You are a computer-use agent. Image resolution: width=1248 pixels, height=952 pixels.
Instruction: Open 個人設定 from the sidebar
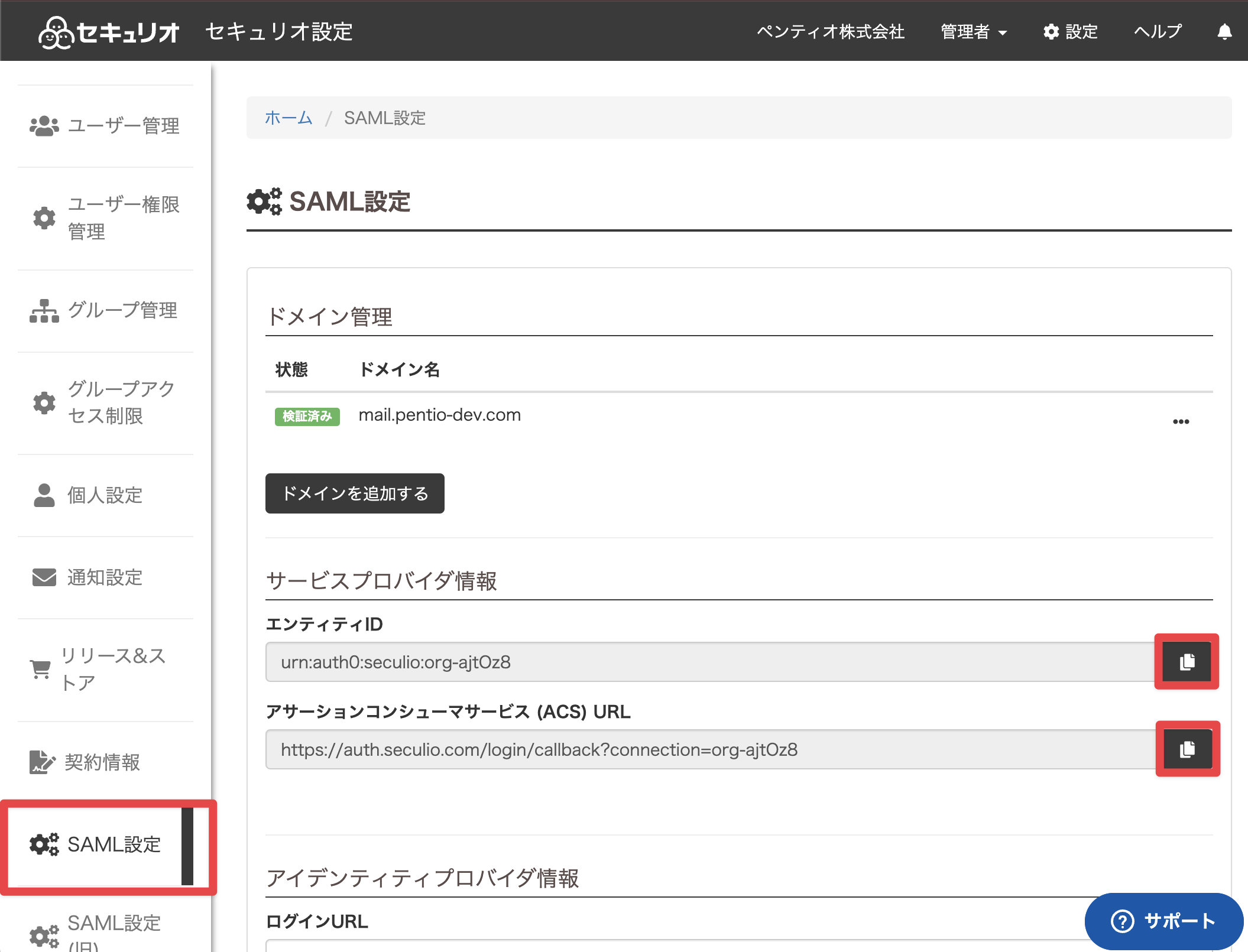click(106, 495)
